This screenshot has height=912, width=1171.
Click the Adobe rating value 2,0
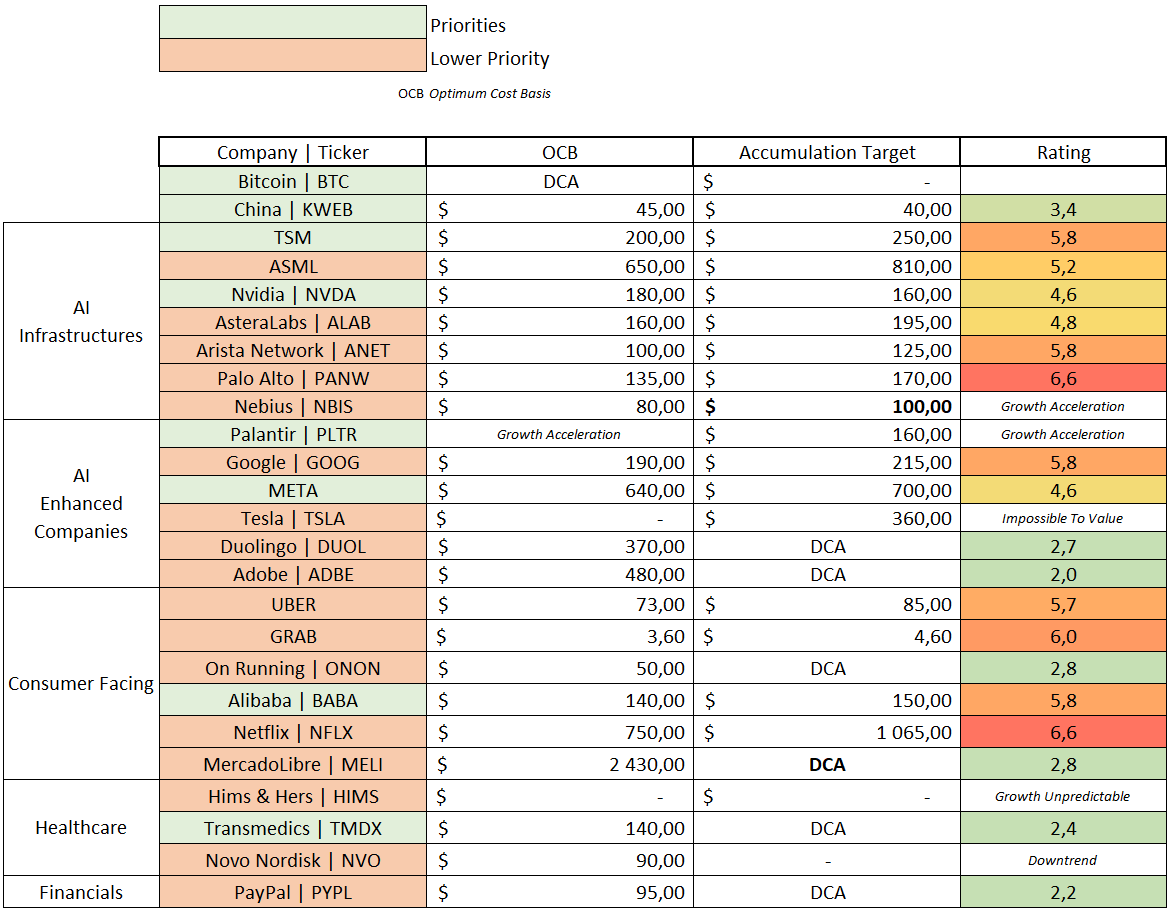click(1063, 574)
